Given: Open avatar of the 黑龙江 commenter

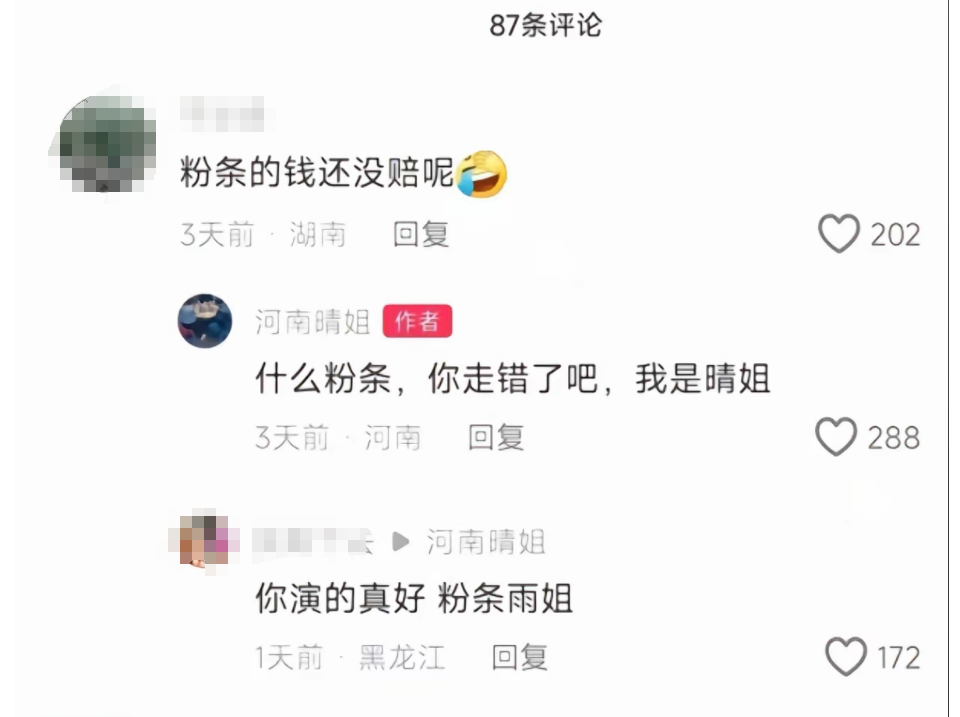Looking at the screenshot, I should pos(204,540).
